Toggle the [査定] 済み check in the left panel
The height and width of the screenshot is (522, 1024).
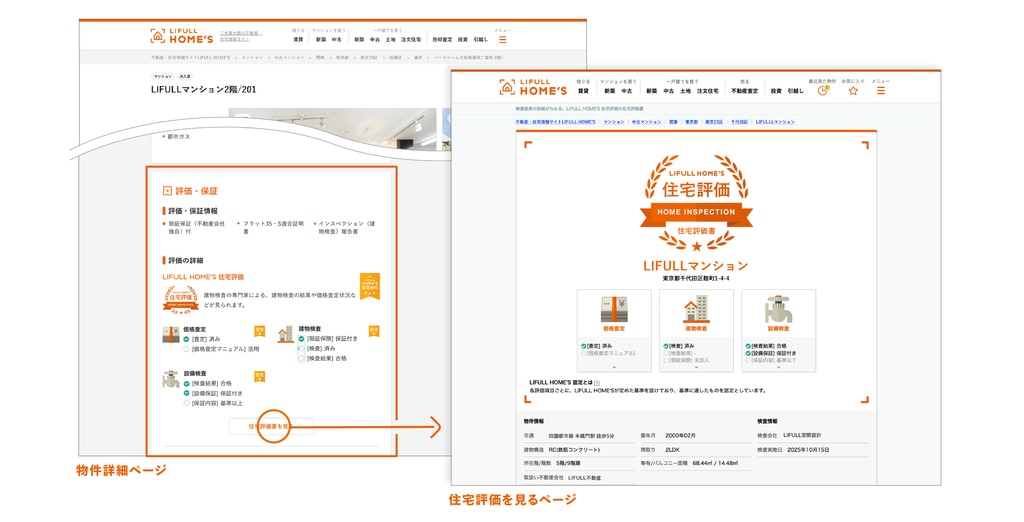click(186, 339)
